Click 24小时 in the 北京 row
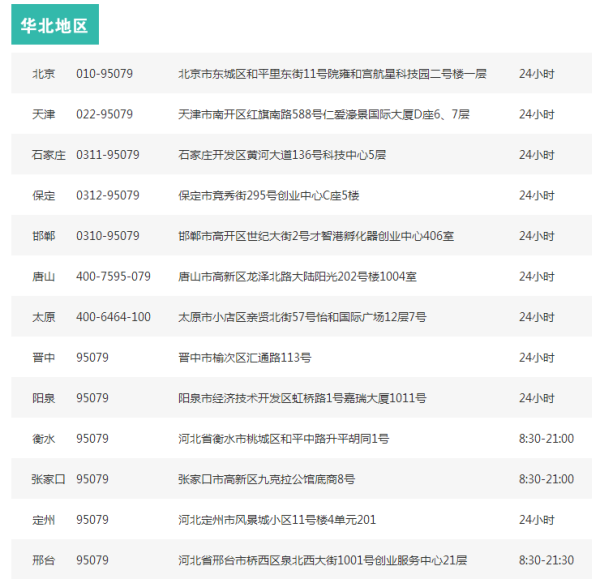The image size is (600, 579). pyautogui.click(x=536, y=73)
